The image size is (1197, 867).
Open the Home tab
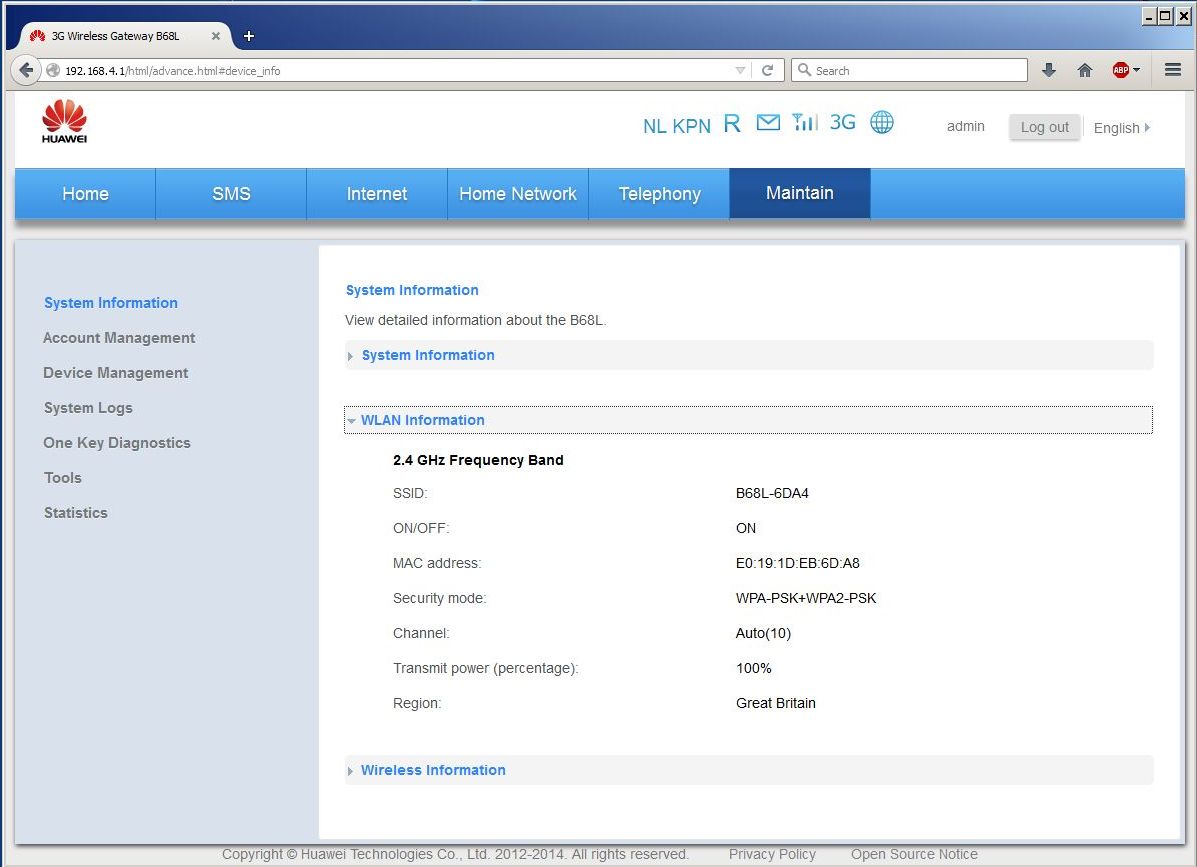[86, 194]
